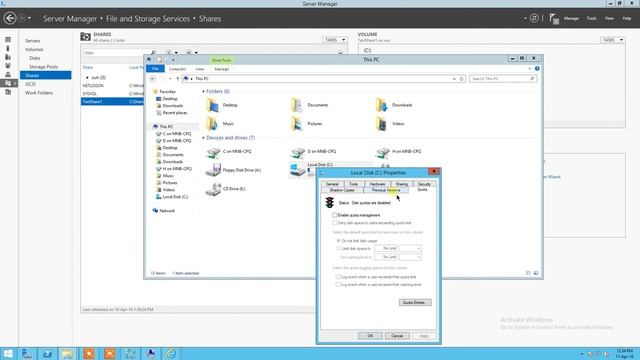This screenshot has height=360, width=640.
Task: Check Deny disk space to users exceeding quota
Action: [335, 223]
